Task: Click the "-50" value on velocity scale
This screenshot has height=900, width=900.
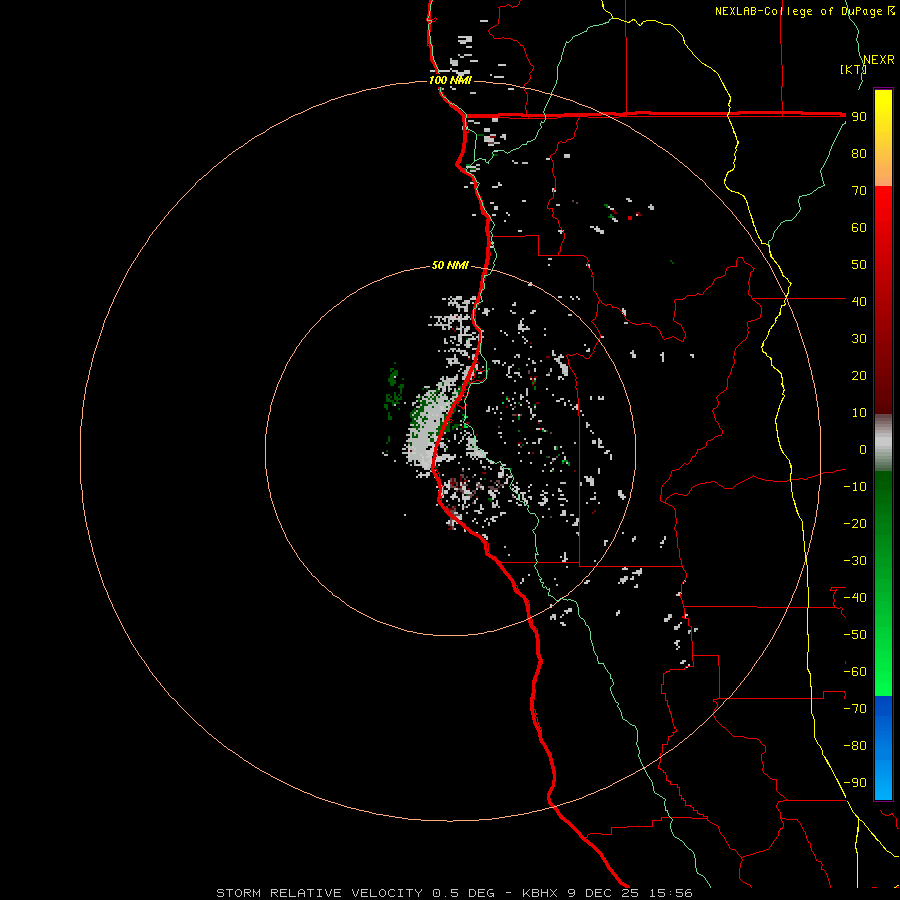Action: click(855, 635)
